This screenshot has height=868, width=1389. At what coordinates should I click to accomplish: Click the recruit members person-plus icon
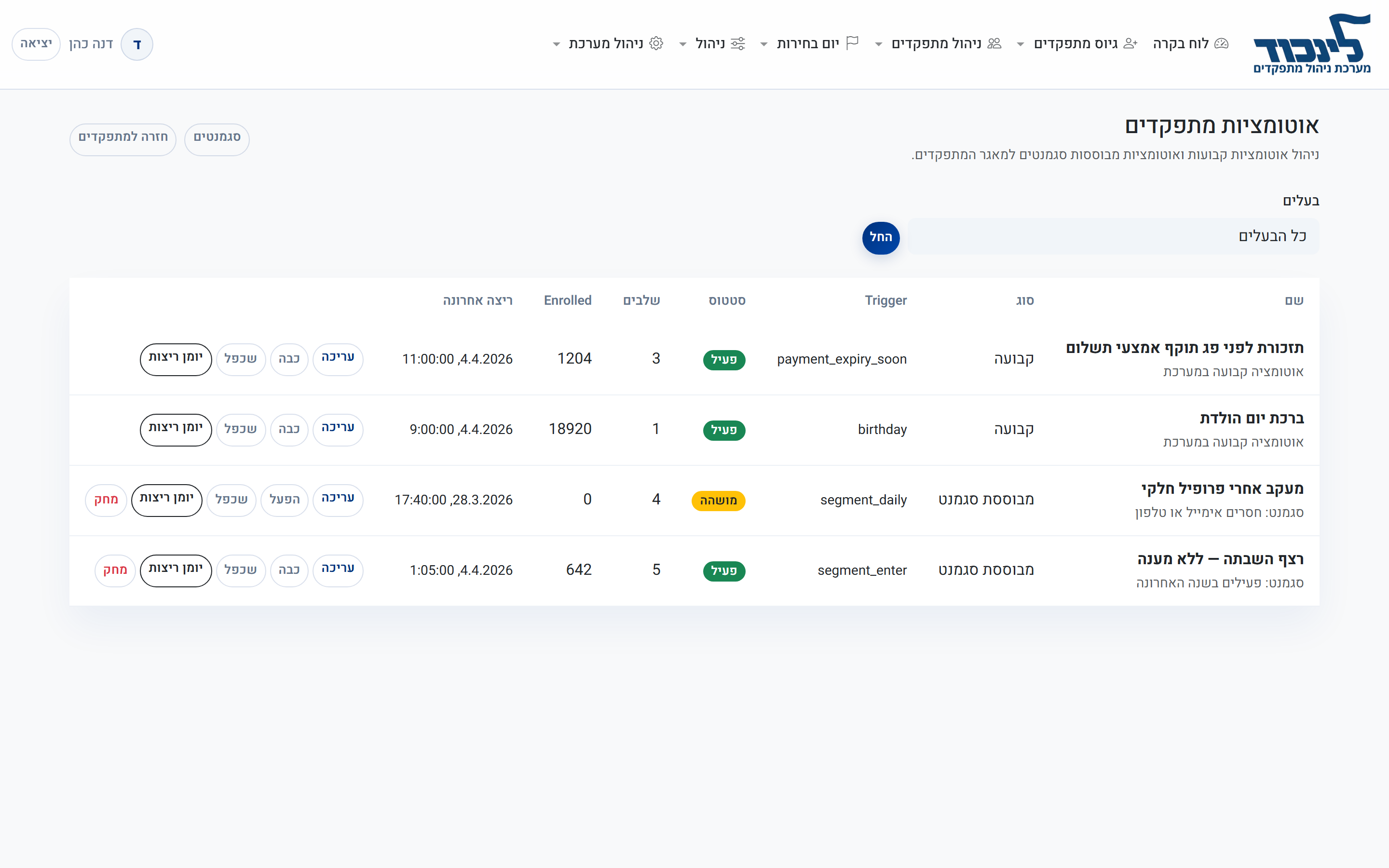click(x=1130, y=43)
